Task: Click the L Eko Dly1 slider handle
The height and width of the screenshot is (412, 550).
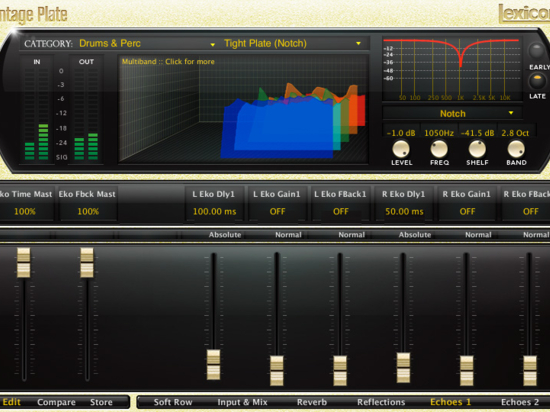Action: pyautogui.click(x=213, y=365)
